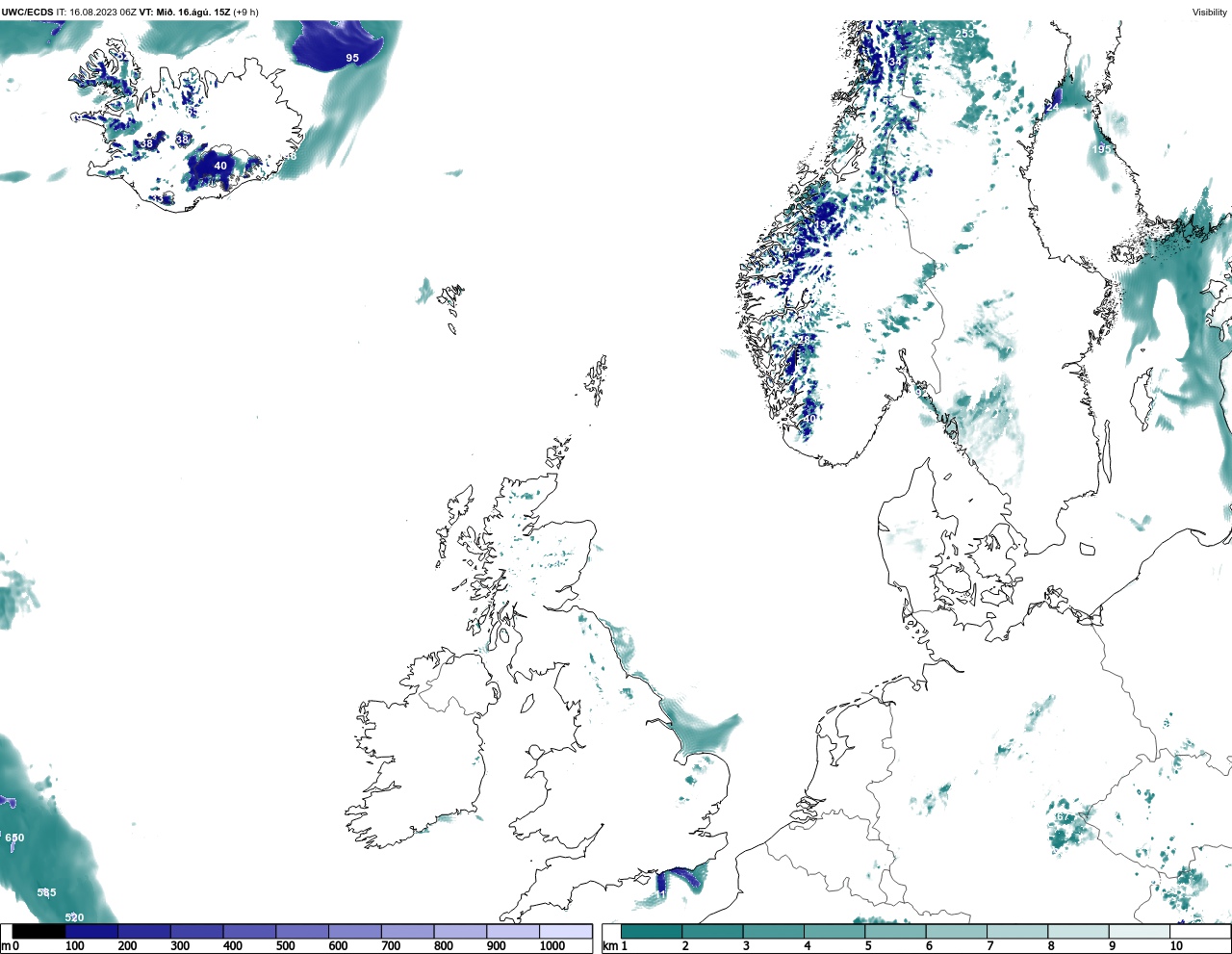Click the "520" value near the legend
The height and width of the screenshot is (954, 1232).
[x=74, y=917]
